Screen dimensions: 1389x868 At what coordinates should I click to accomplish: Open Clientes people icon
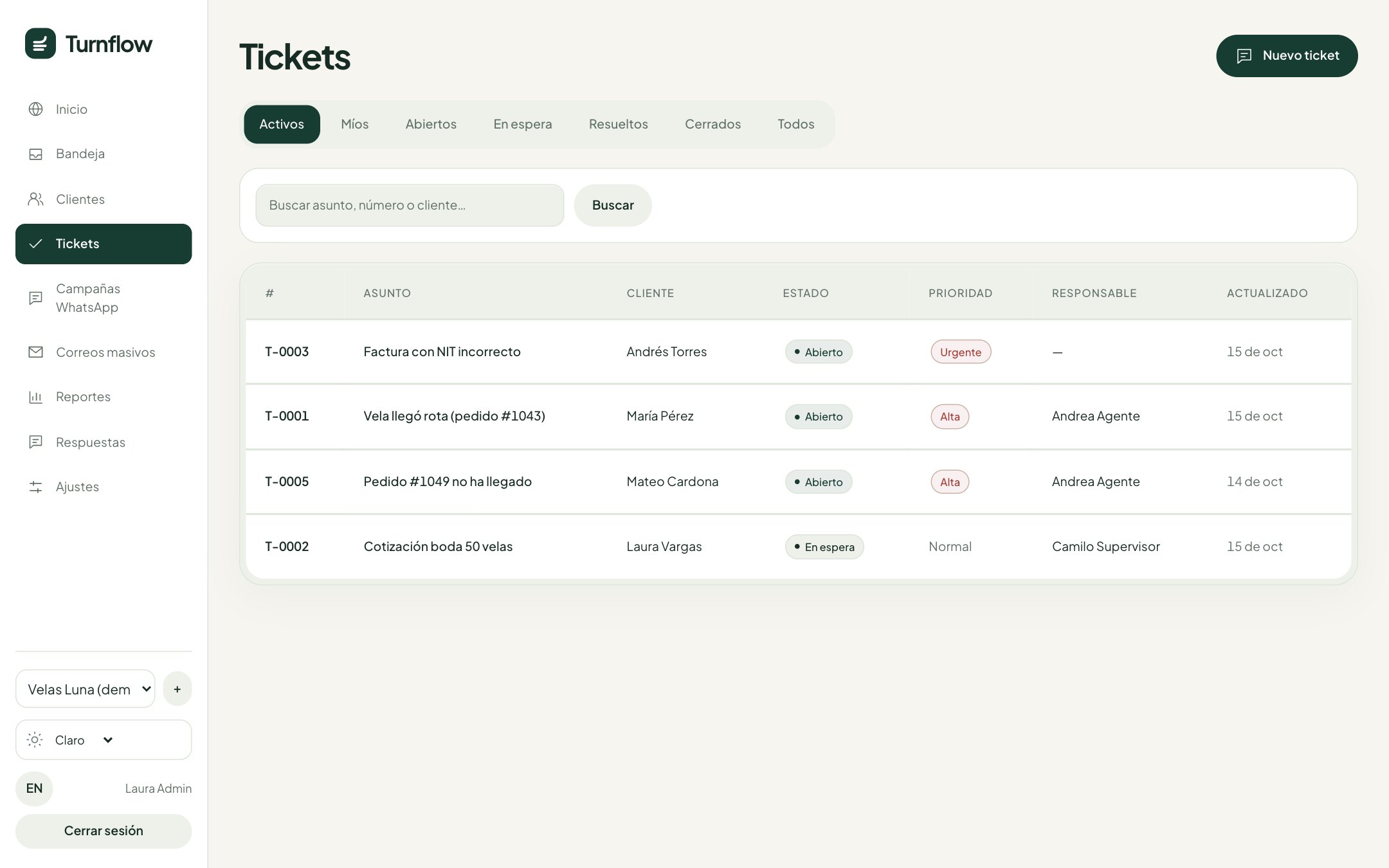pos(36,199)
